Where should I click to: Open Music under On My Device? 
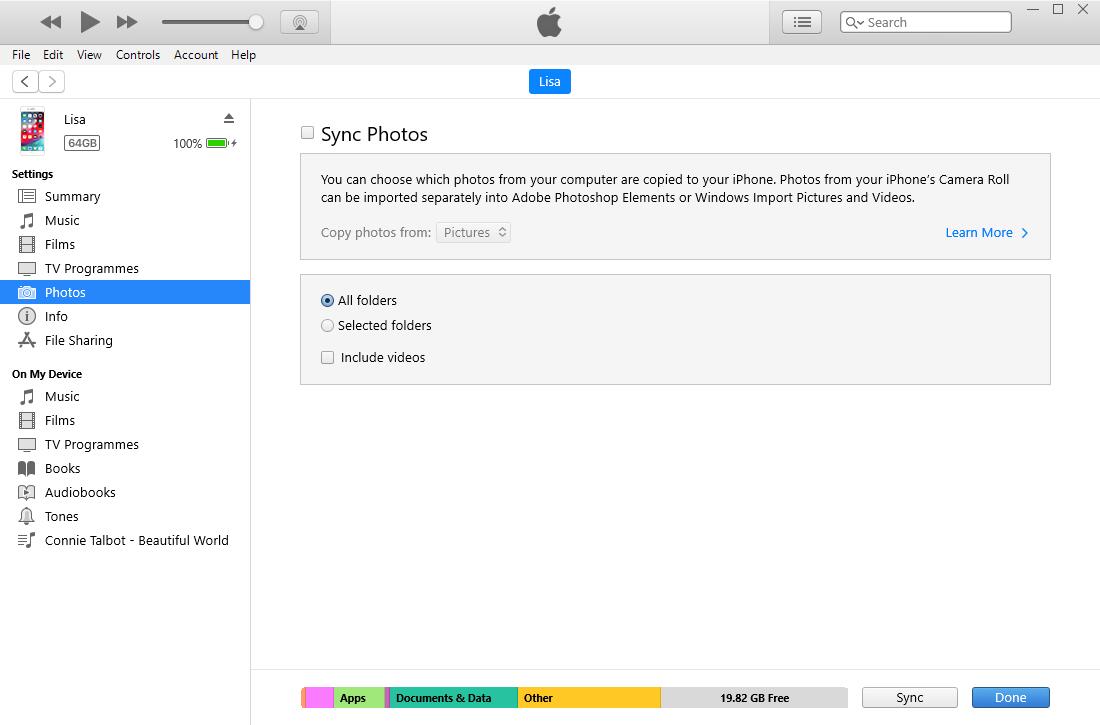click(125, 397)
